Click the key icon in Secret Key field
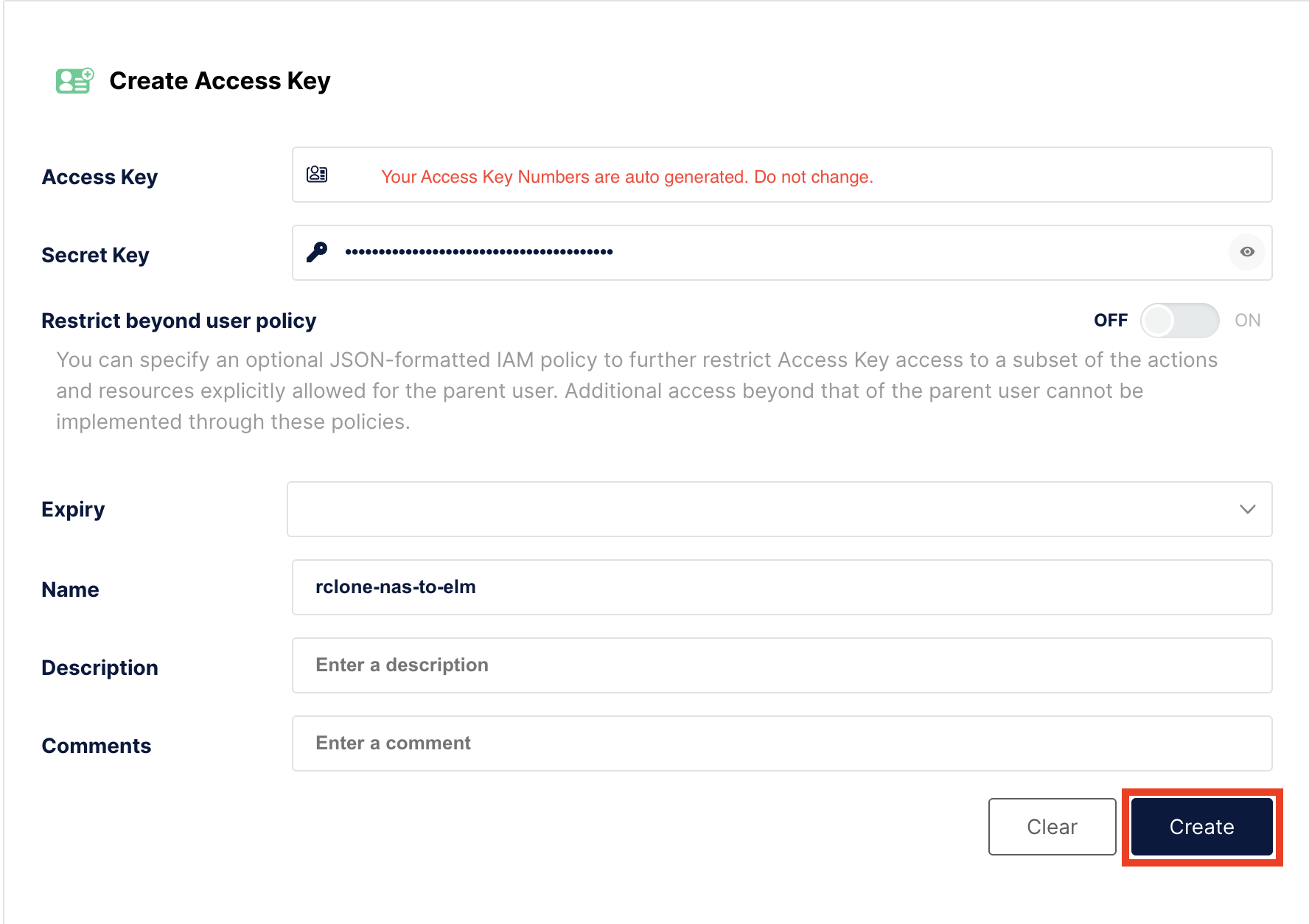 (317, 252)
